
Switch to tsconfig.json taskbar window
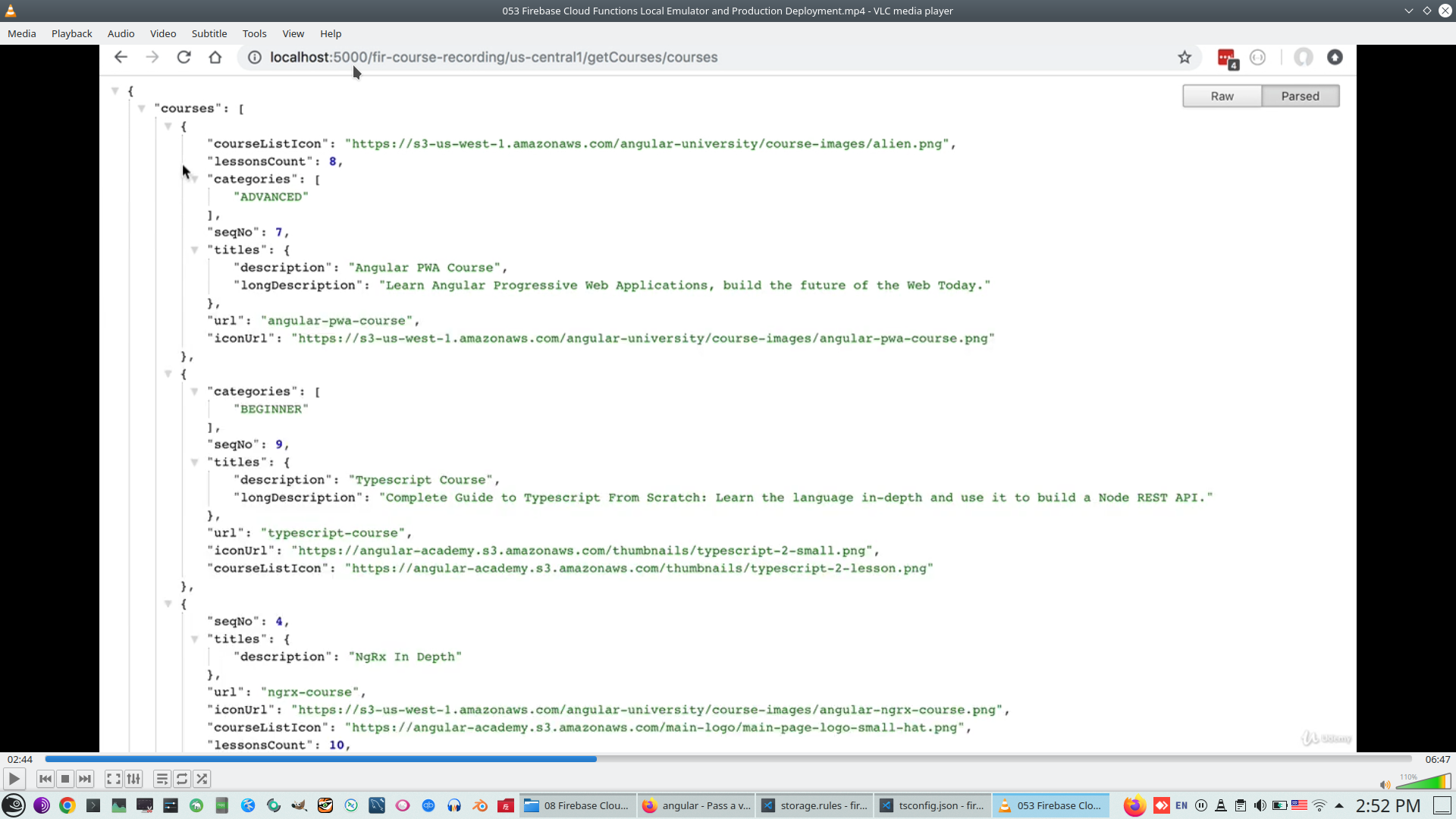pos(932,805)
